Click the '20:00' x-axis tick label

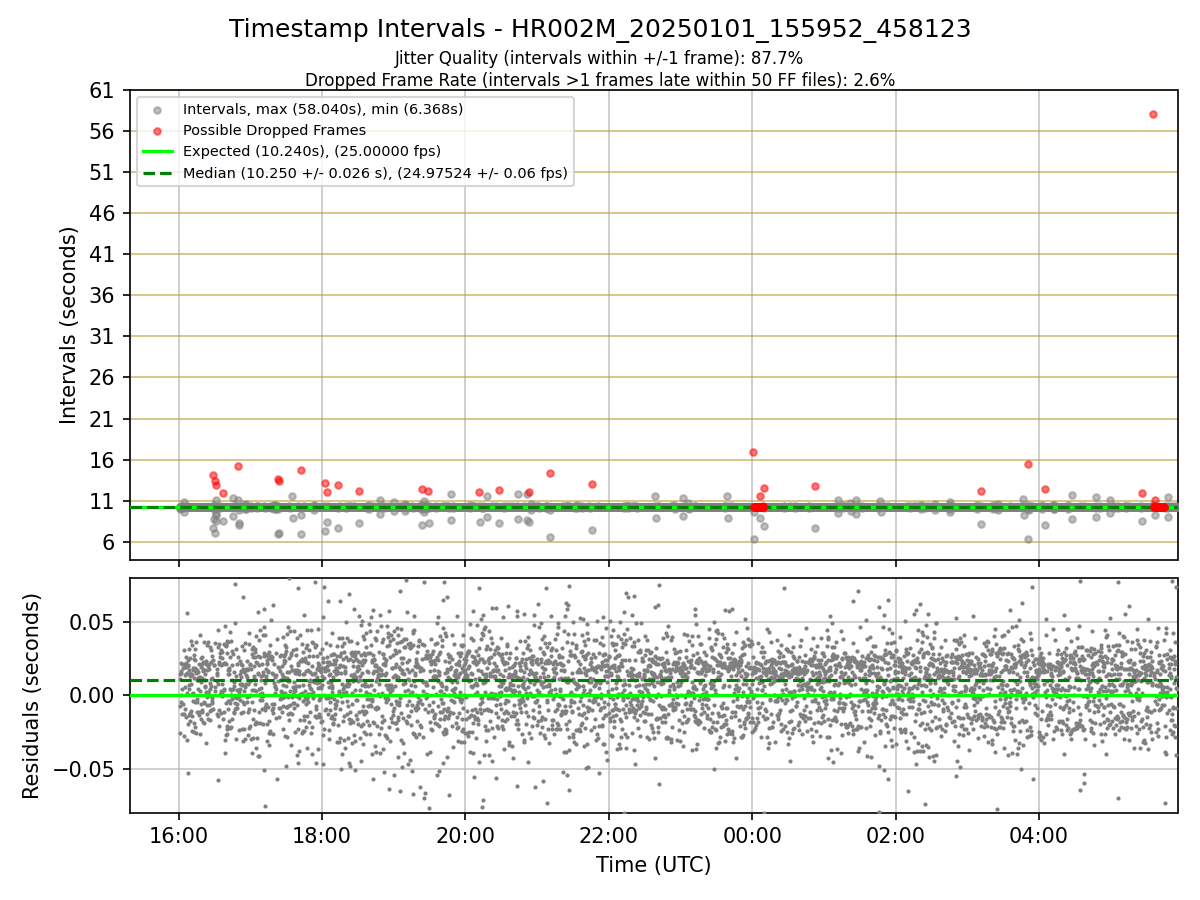(x=465, y=836)
